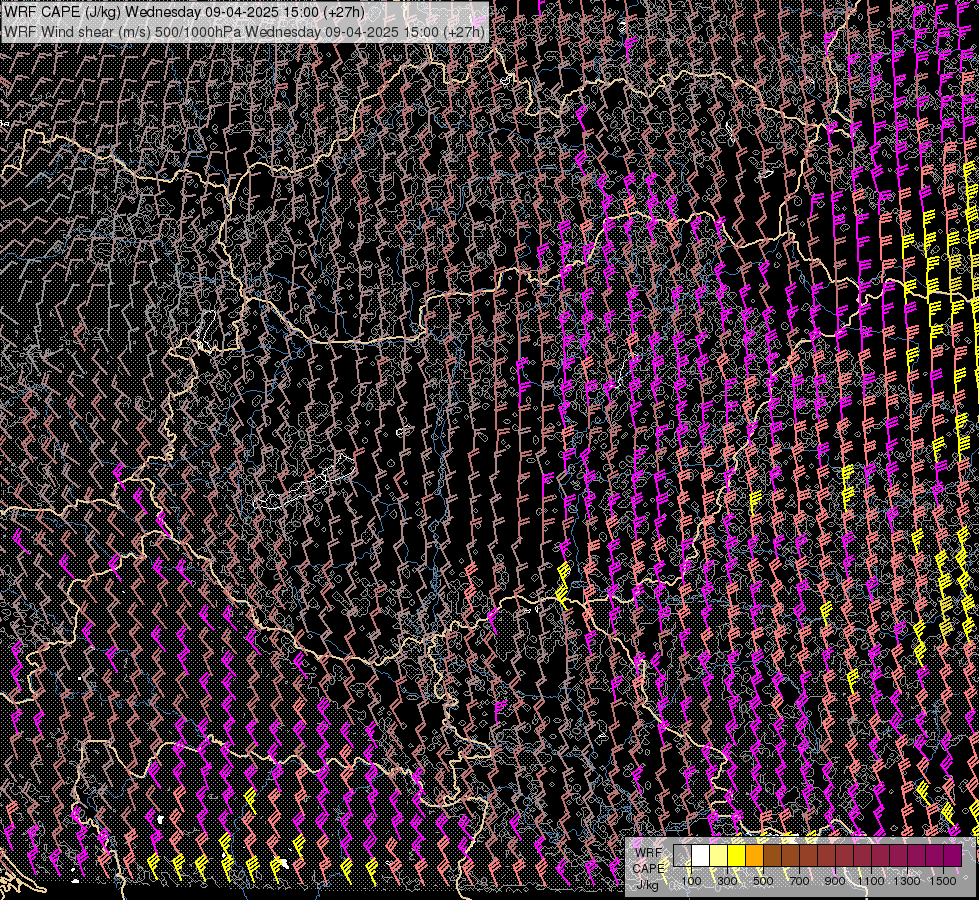Screen dimensions: 979x900
Task: Click the legend value 1300
Action: 907,881
